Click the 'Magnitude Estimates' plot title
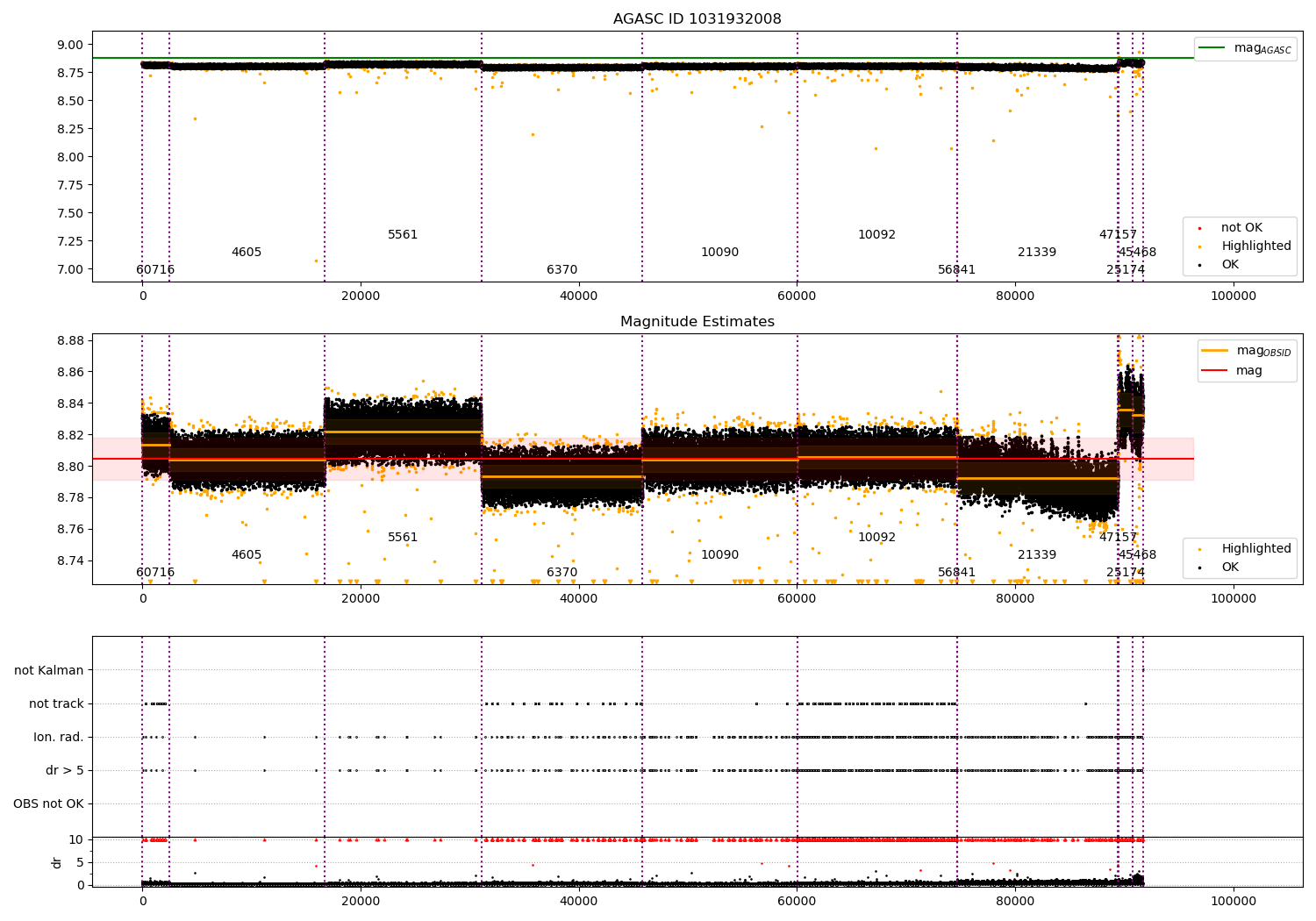The image size is (1316, 921). point(697,322)
